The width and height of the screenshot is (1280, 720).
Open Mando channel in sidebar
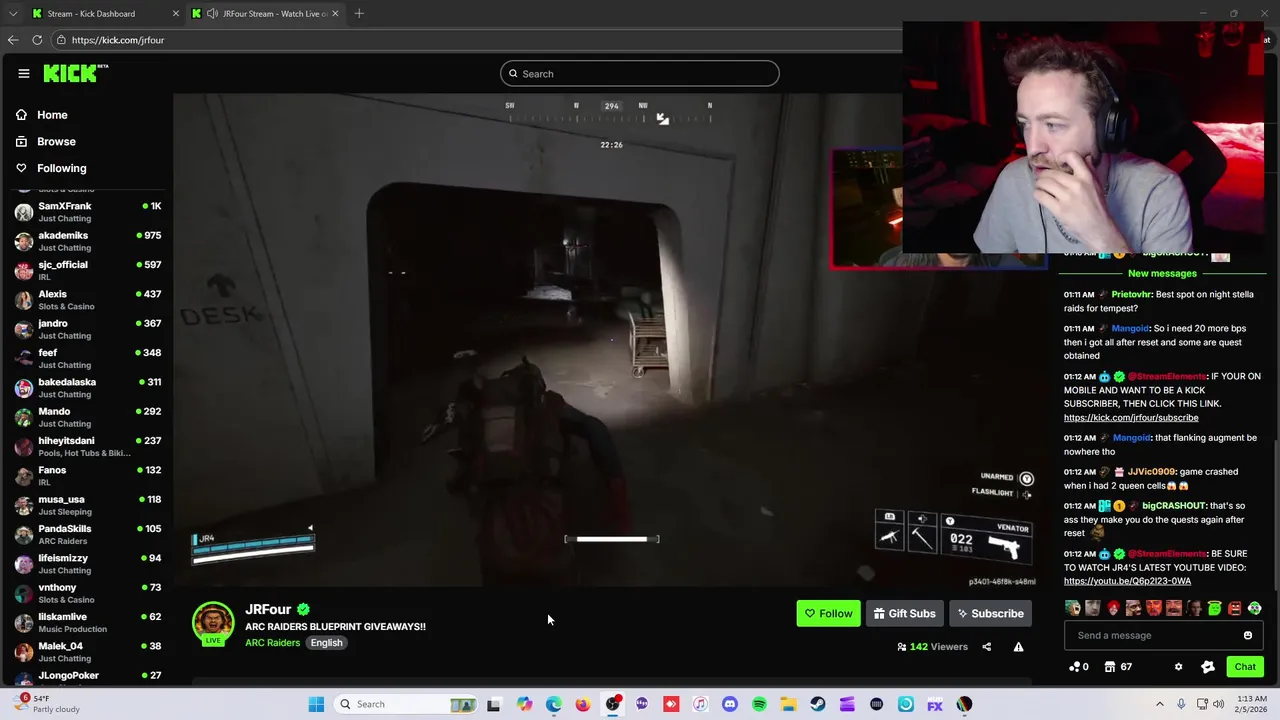pos(88,417)
